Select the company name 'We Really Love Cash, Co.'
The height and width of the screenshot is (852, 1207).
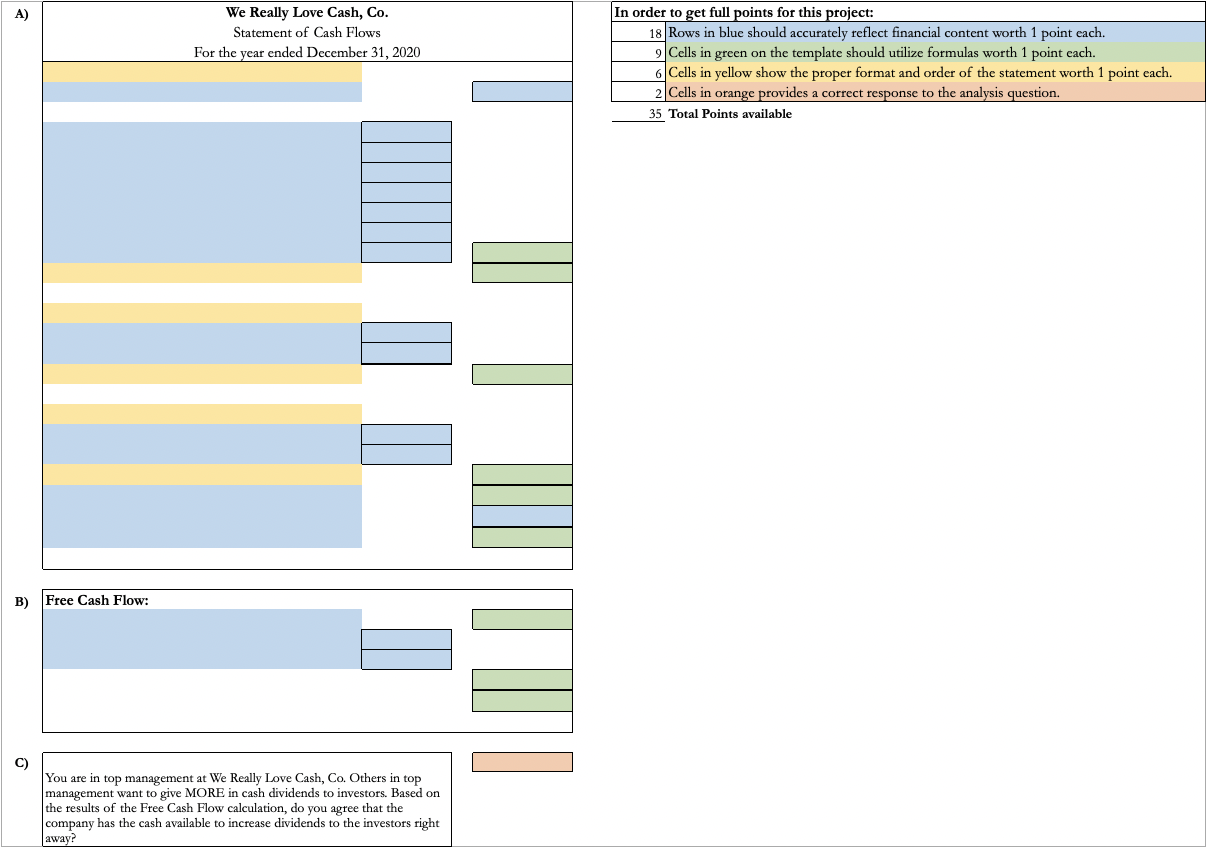tap(307, 13)
